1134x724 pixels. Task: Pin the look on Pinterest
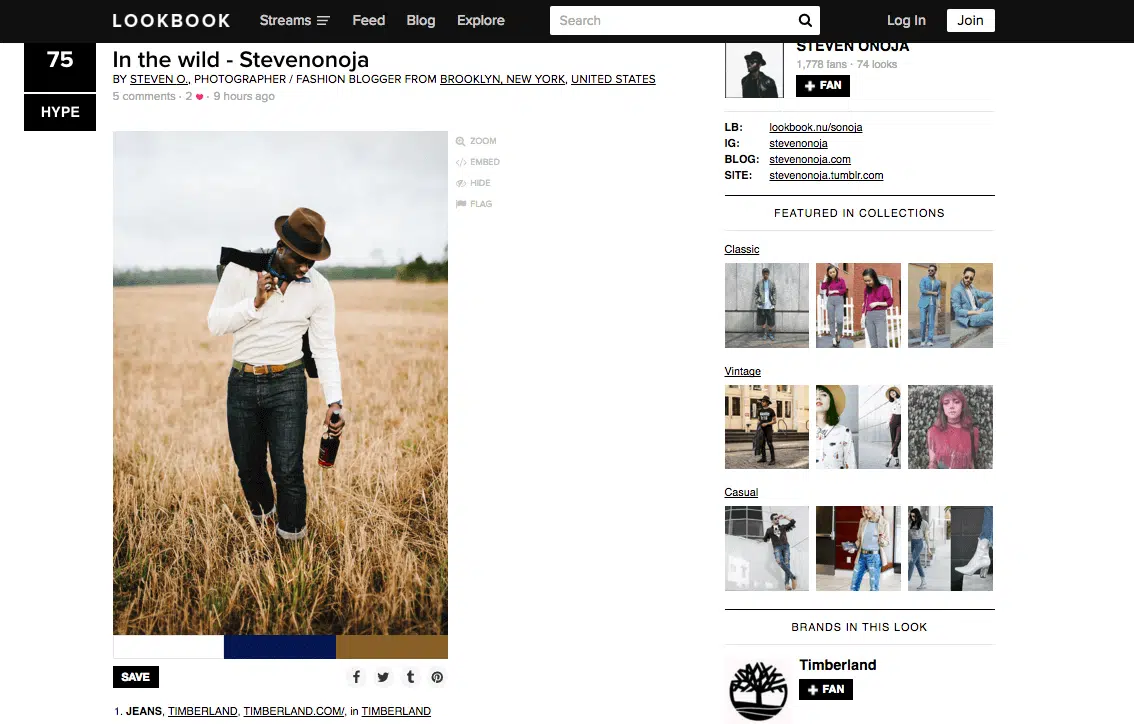(437, 677)
